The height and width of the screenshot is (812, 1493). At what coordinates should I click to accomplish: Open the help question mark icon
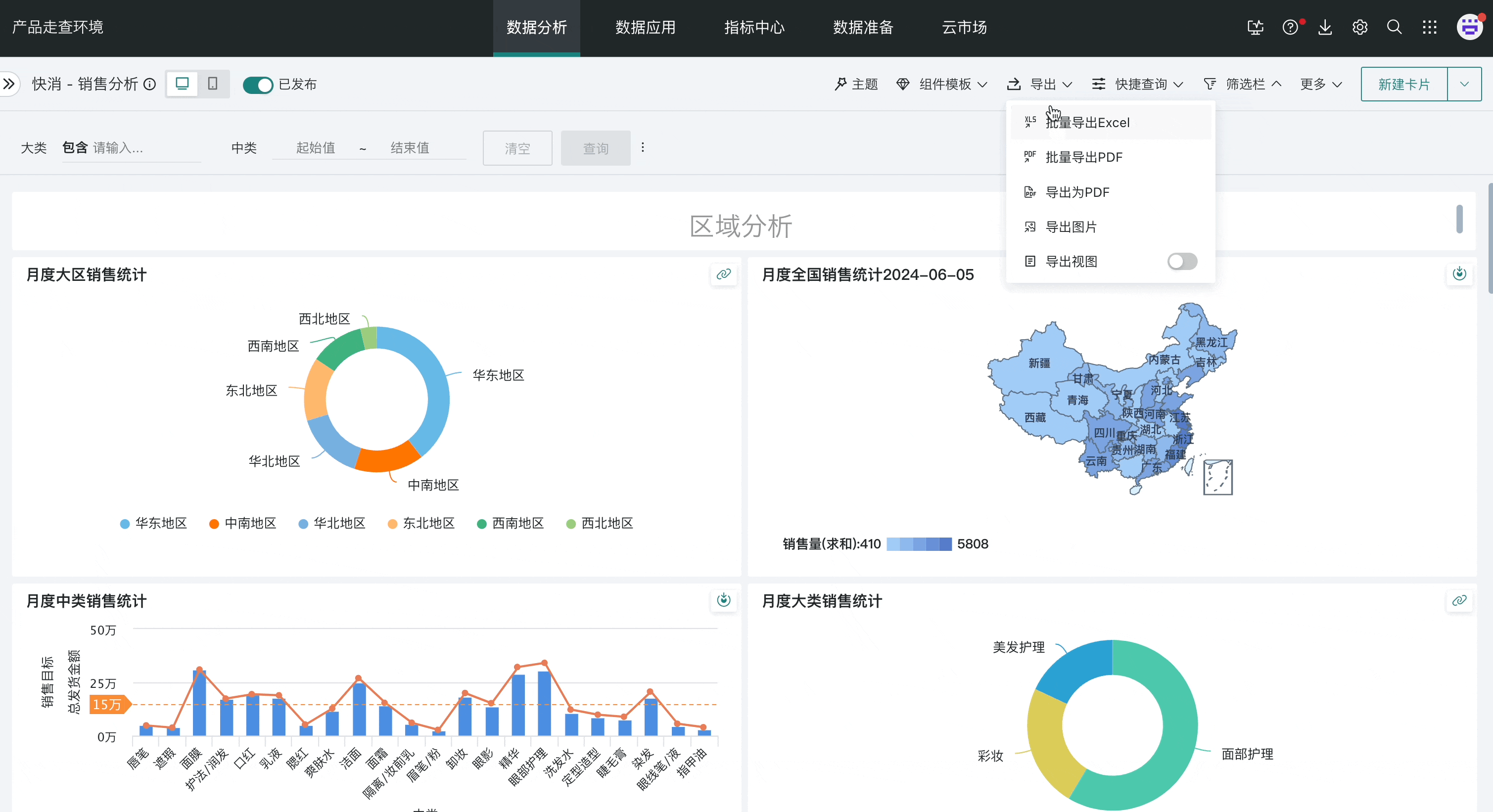(x=1290, y=27)
